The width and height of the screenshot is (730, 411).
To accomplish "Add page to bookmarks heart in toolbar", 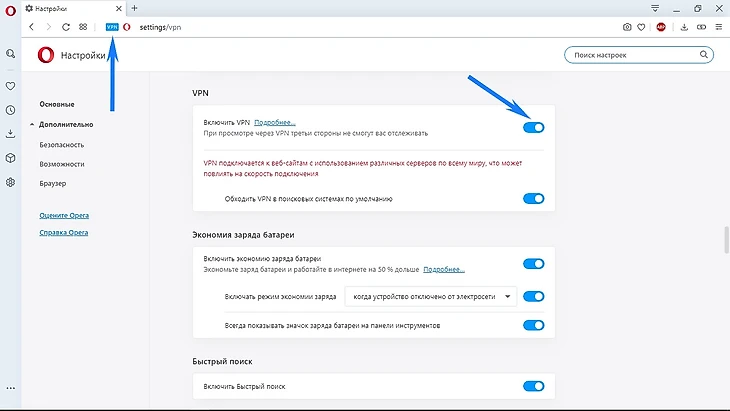I will [x=641, y=27].
